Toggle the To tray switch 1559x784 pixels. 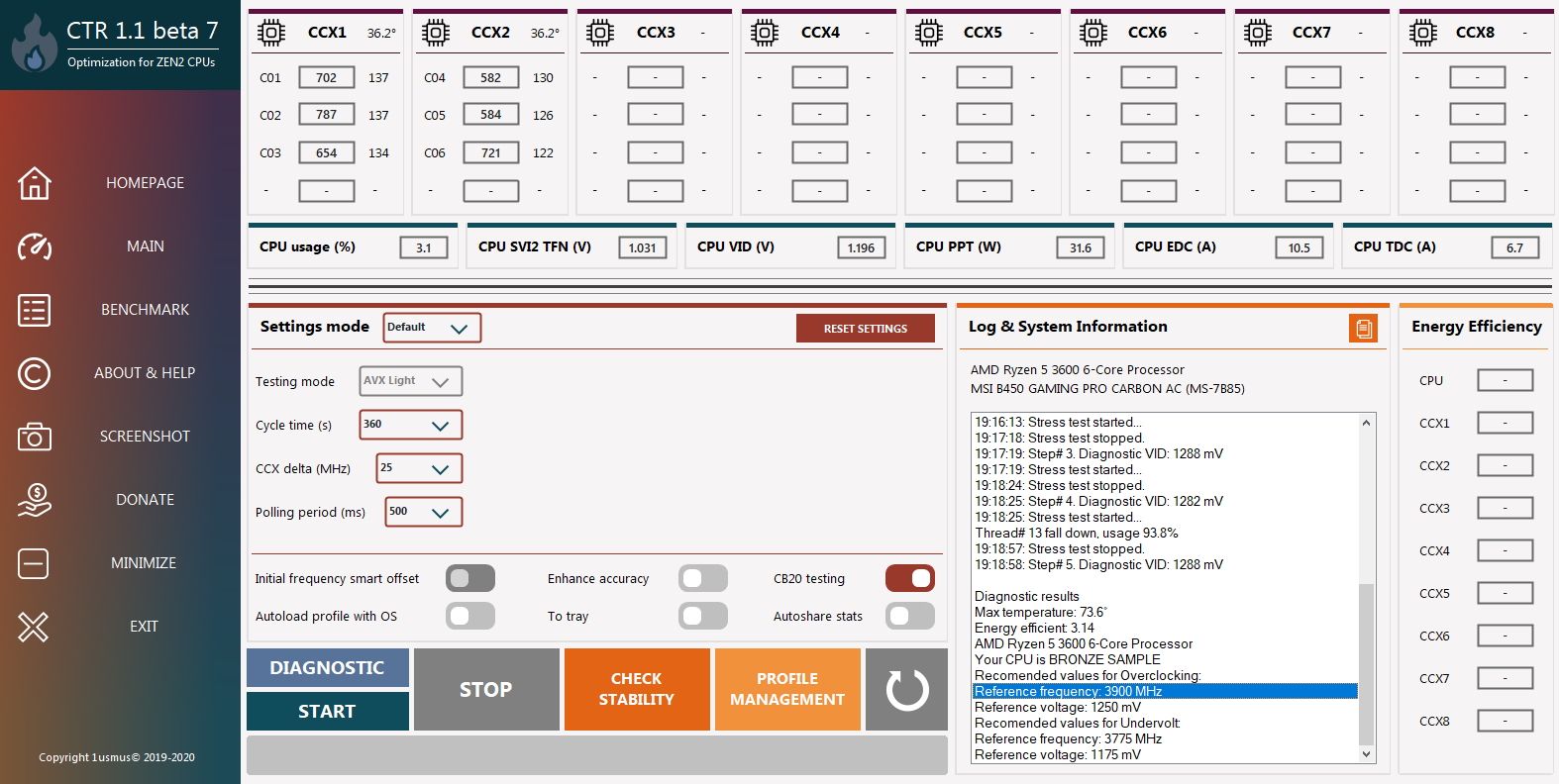coord(703,616)
